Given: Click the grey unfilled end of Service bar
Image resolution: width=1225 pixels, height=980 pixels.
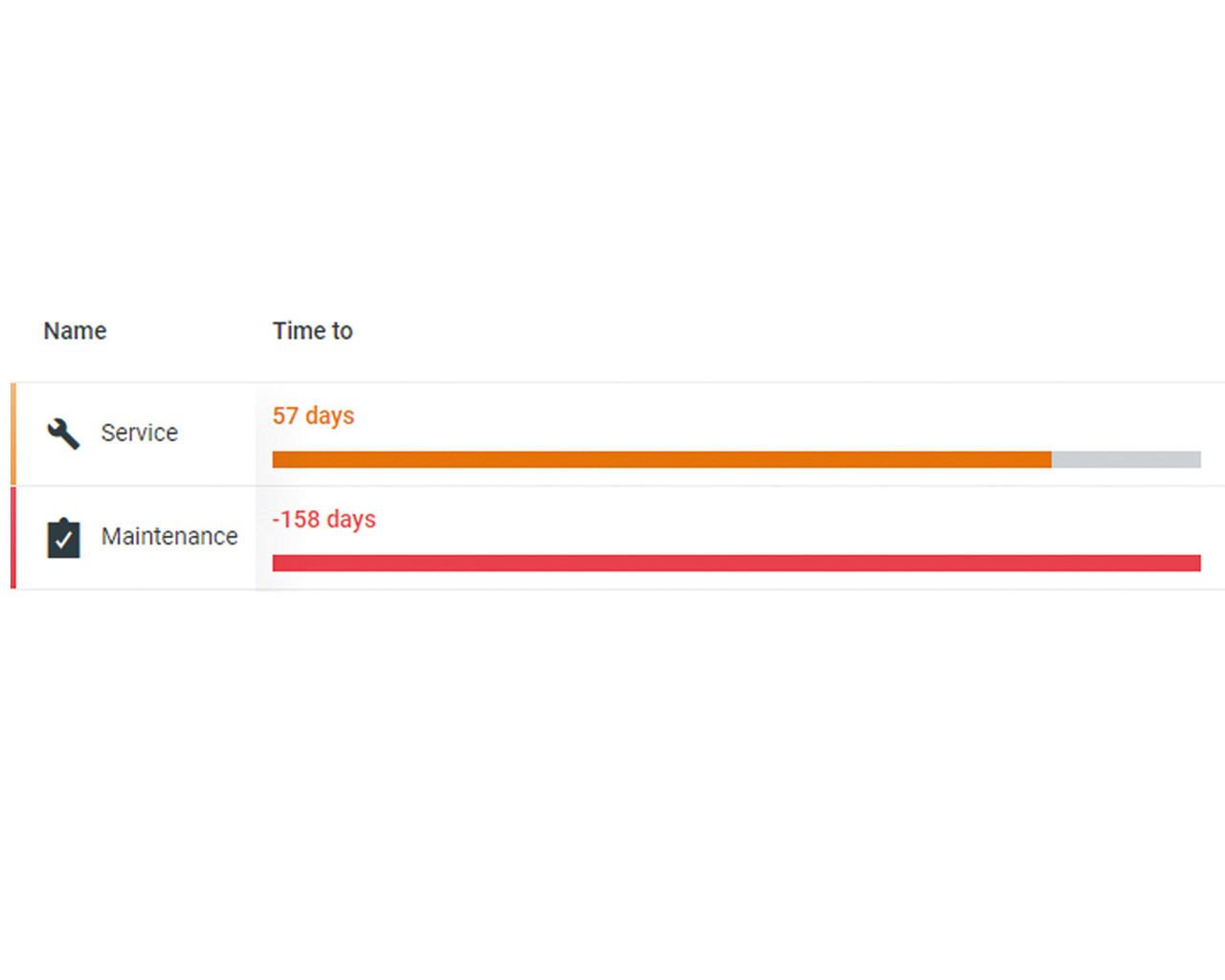Looking at the screenshot, I should [1125, 459].
